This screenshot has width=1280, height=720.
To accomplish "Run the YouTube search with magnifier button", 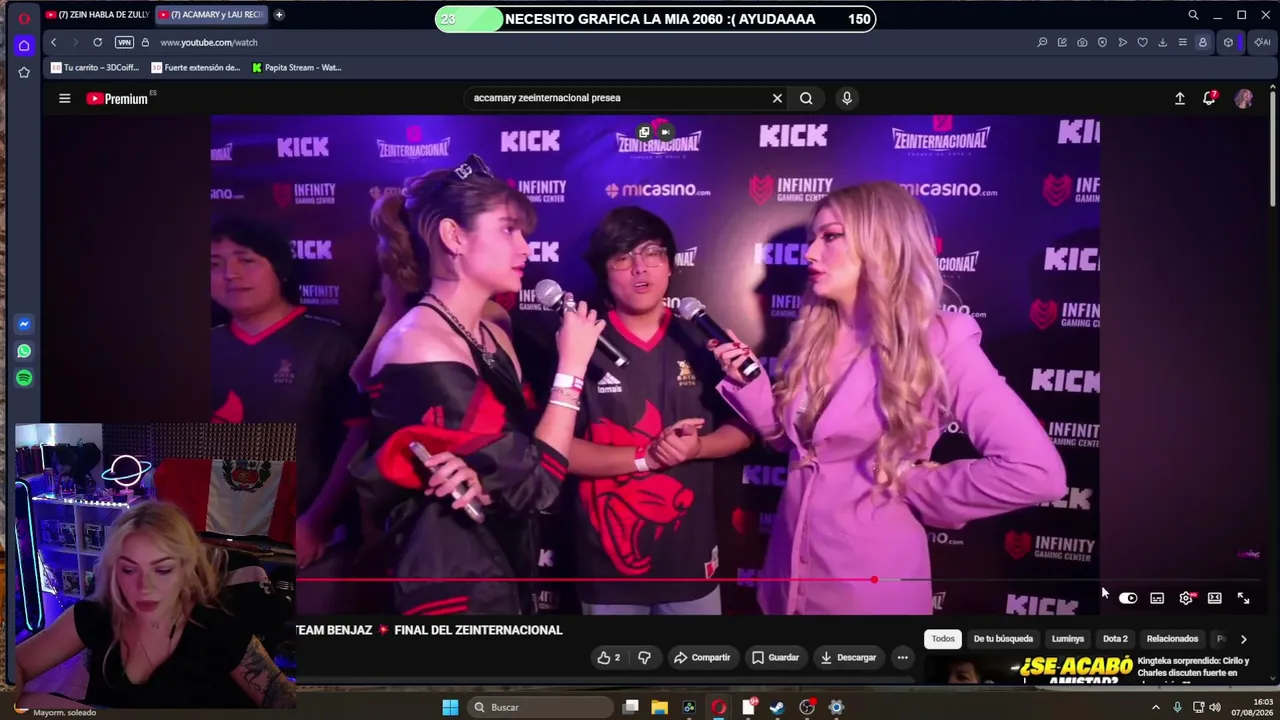I will (806, 98).
